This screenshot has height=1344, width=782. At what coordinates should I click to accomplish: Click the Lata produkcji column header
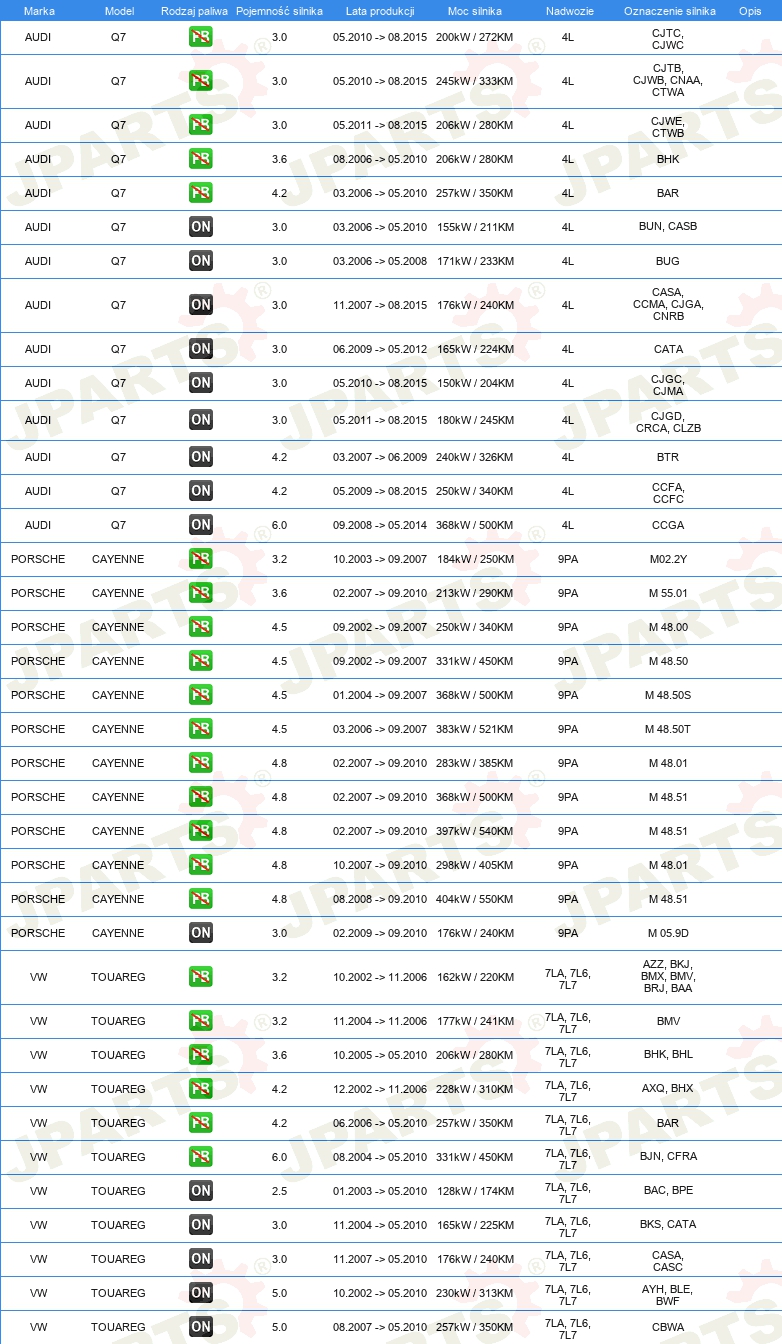[x=380, y=10]
